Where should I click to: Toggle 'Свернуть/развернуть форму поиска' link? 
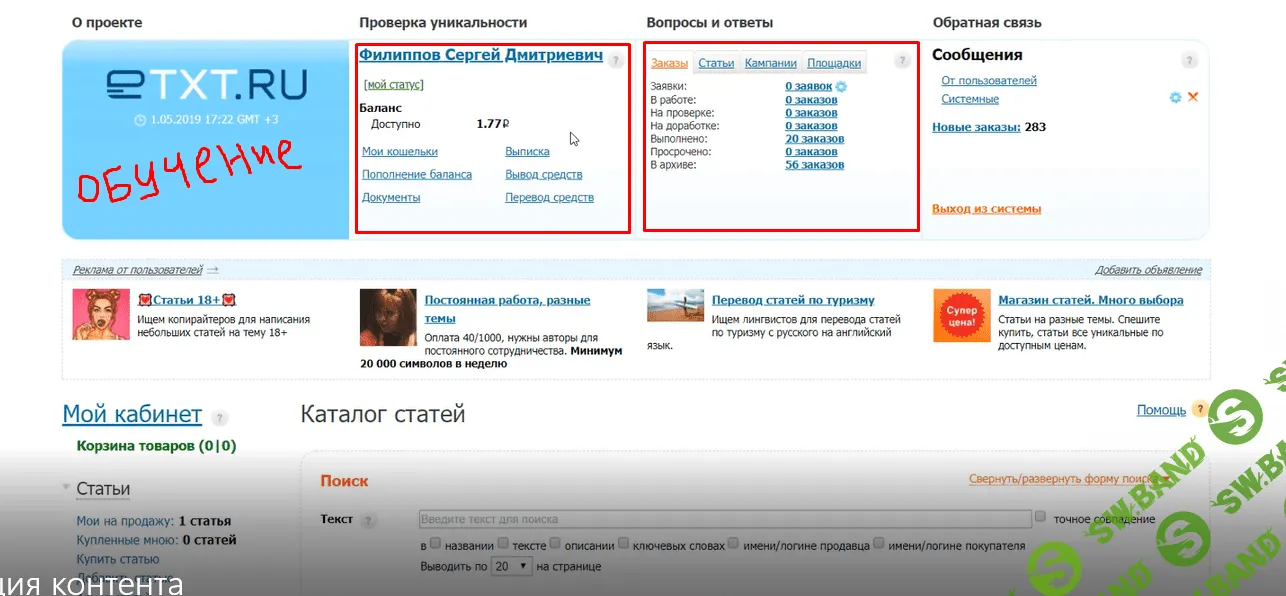pos(1062,479)
